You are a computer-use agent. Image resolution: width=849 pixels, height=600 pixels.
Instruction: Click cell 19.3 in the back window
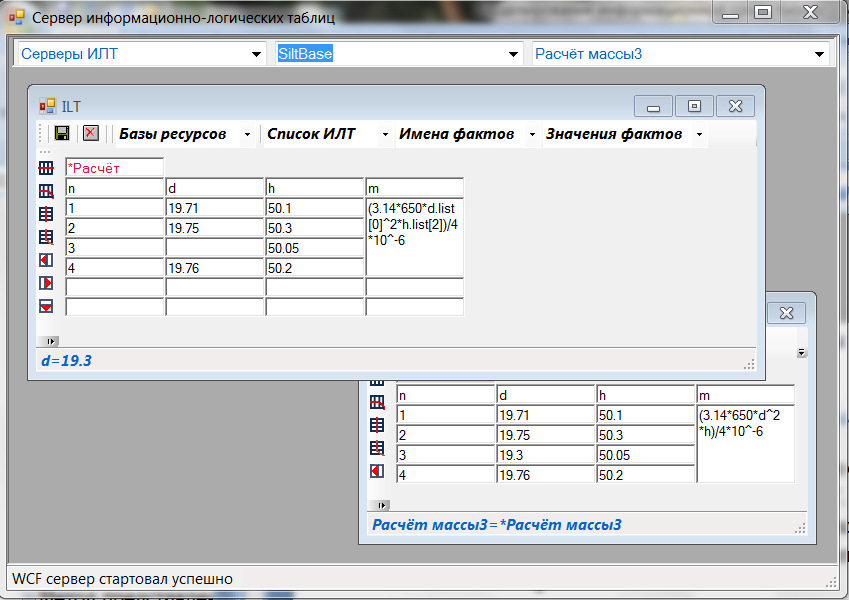click(546, 455)
